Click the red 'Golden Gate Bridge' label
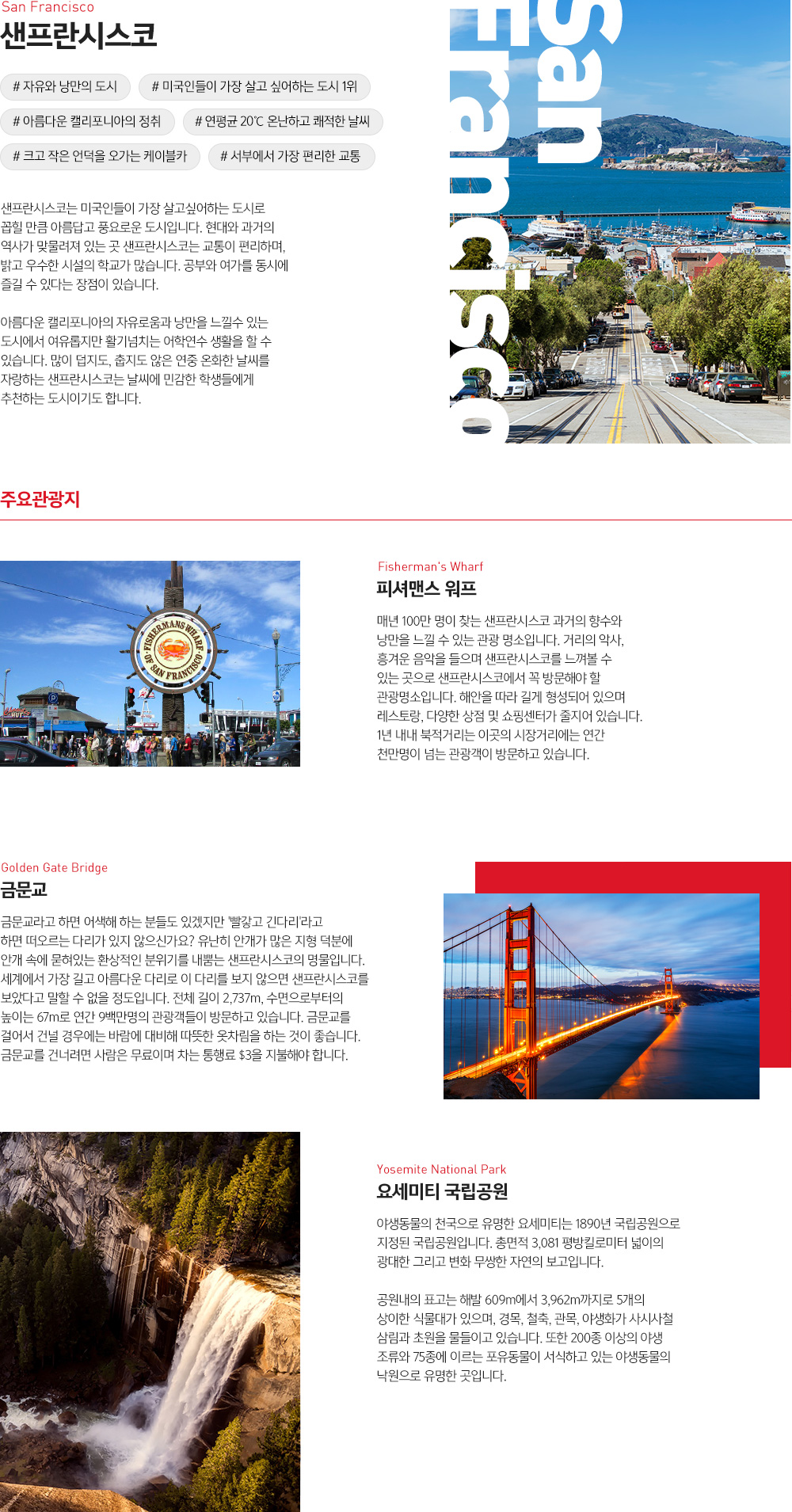This screenshot has height=1512, width=792. pos(55,867)
